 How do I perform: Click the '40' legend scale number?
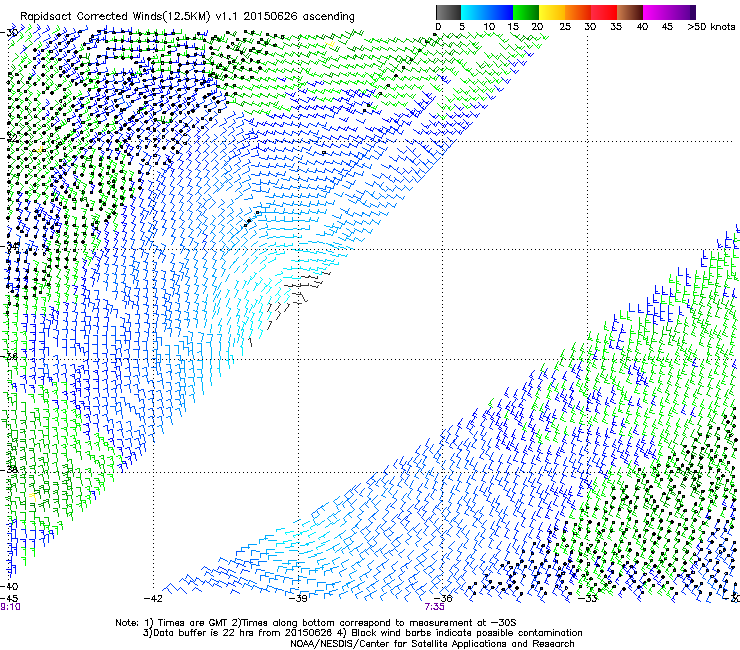click(642, 27)
